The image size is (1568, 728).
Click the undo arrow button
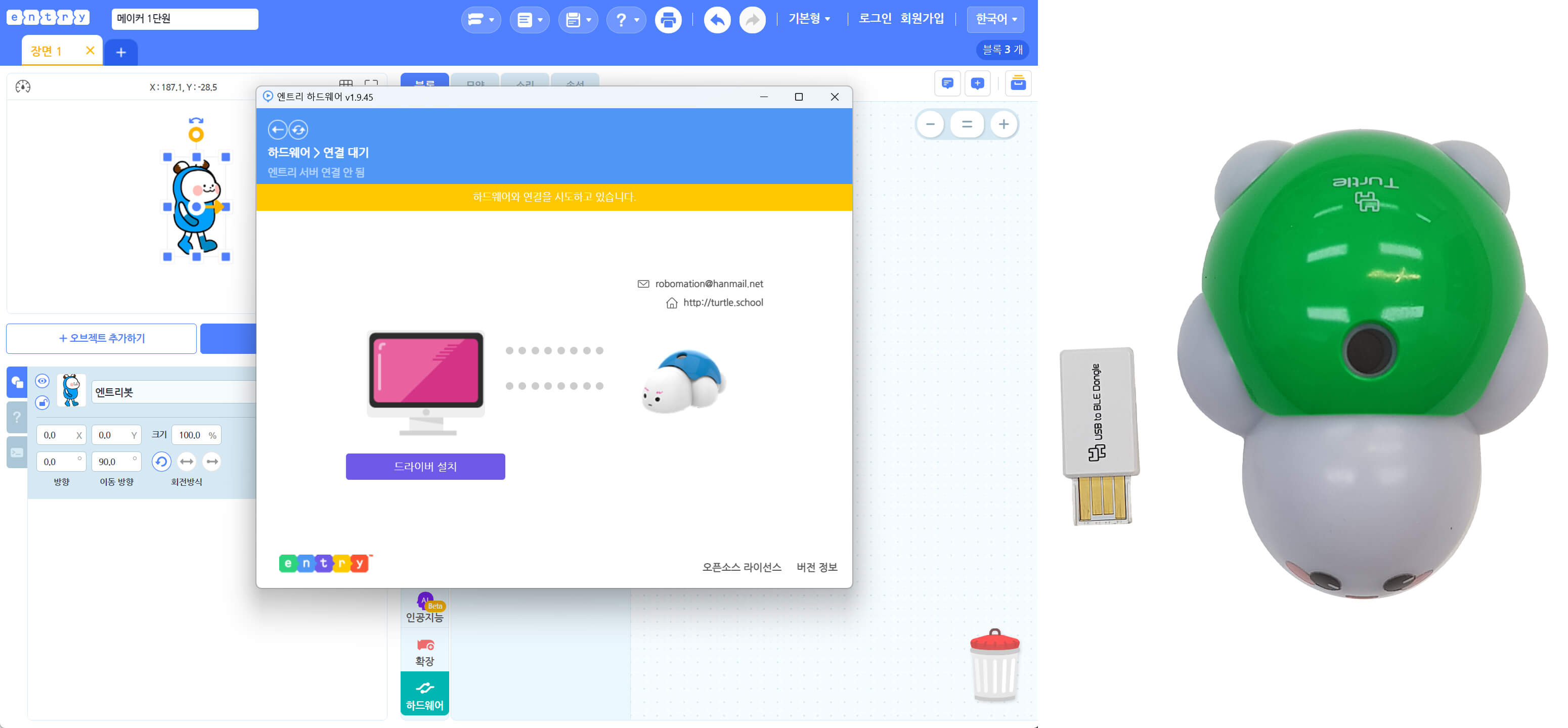pyautogui.click(x=717, y=19)
